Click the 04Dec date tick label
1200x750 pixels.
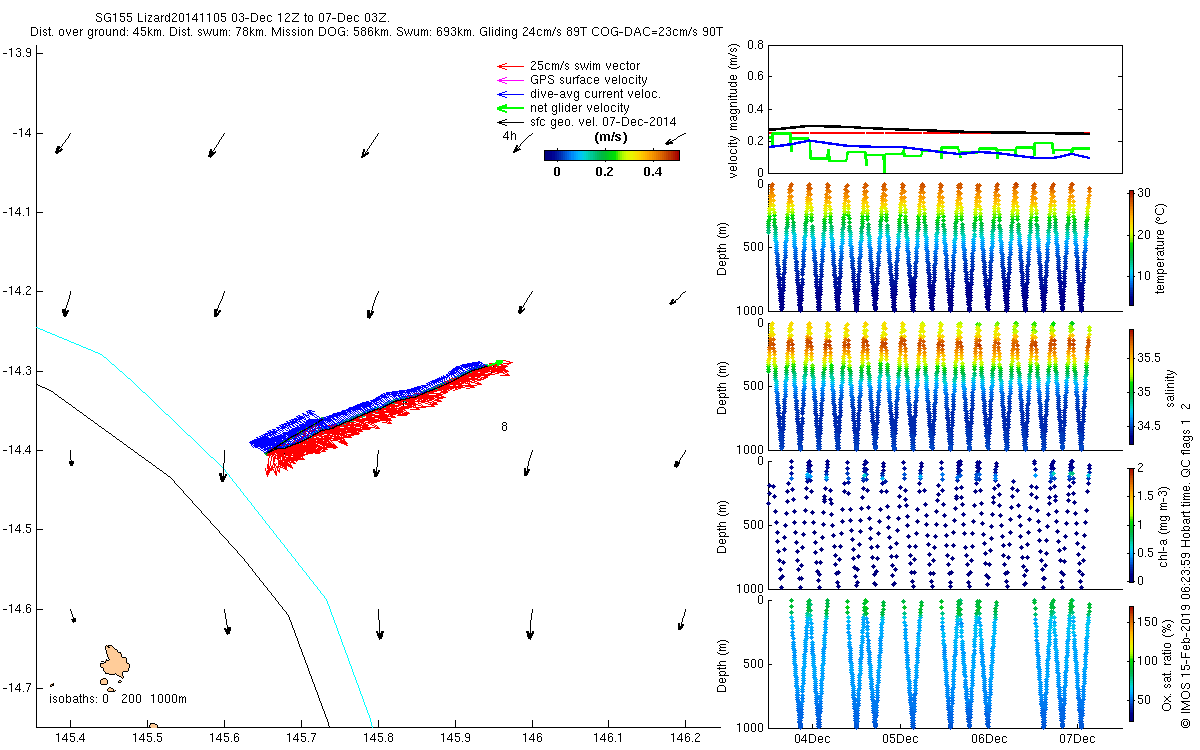pyautogui.click(x=811, y=739)
